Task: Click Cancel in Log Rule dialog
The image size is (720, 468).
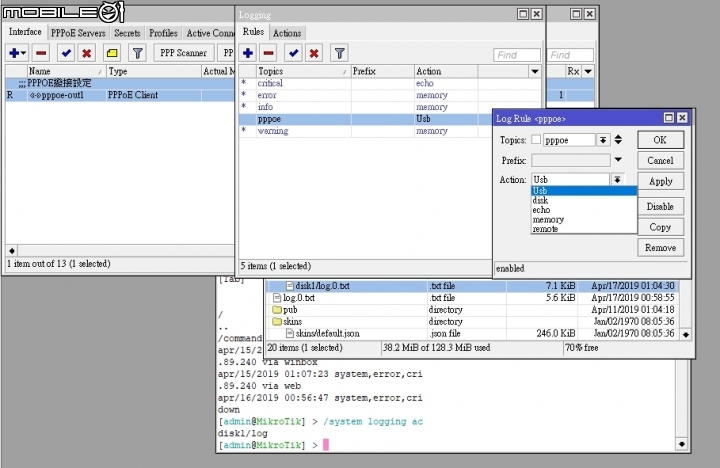Action: 660,161
